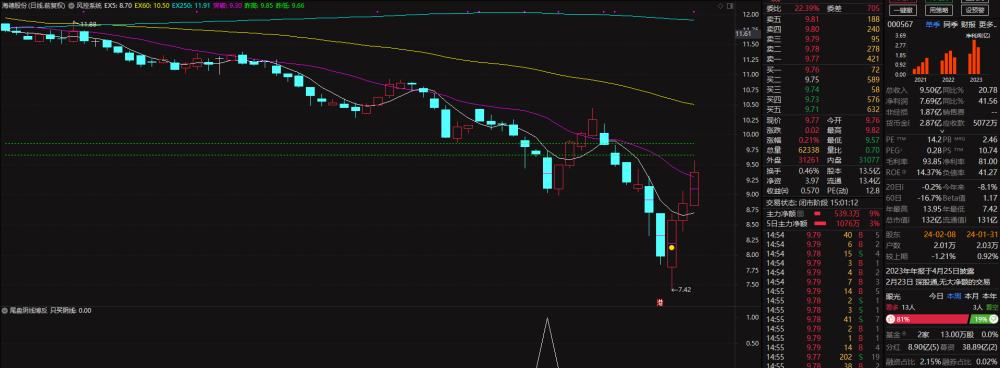Click the 7.42 low price label on chart
The height and width of the screenshot is (368, 1000).
684,290
